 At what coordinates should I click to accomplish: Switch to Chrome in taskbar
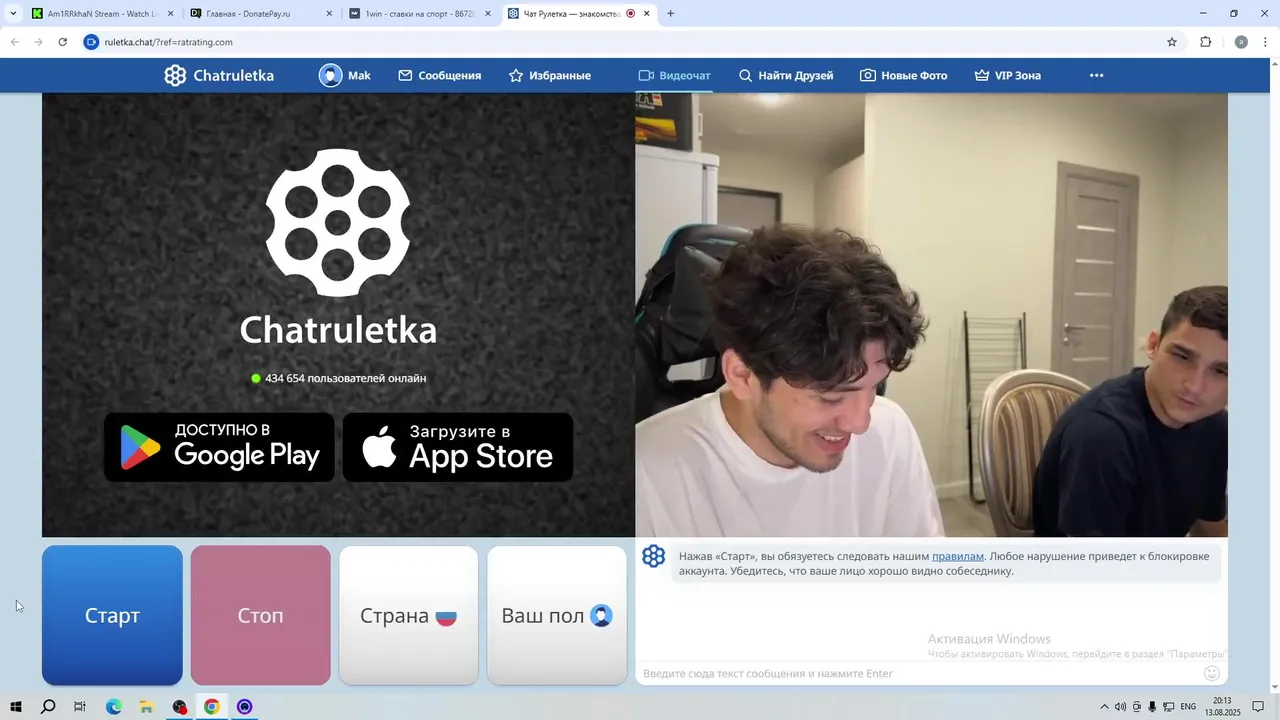coord(212,707)
